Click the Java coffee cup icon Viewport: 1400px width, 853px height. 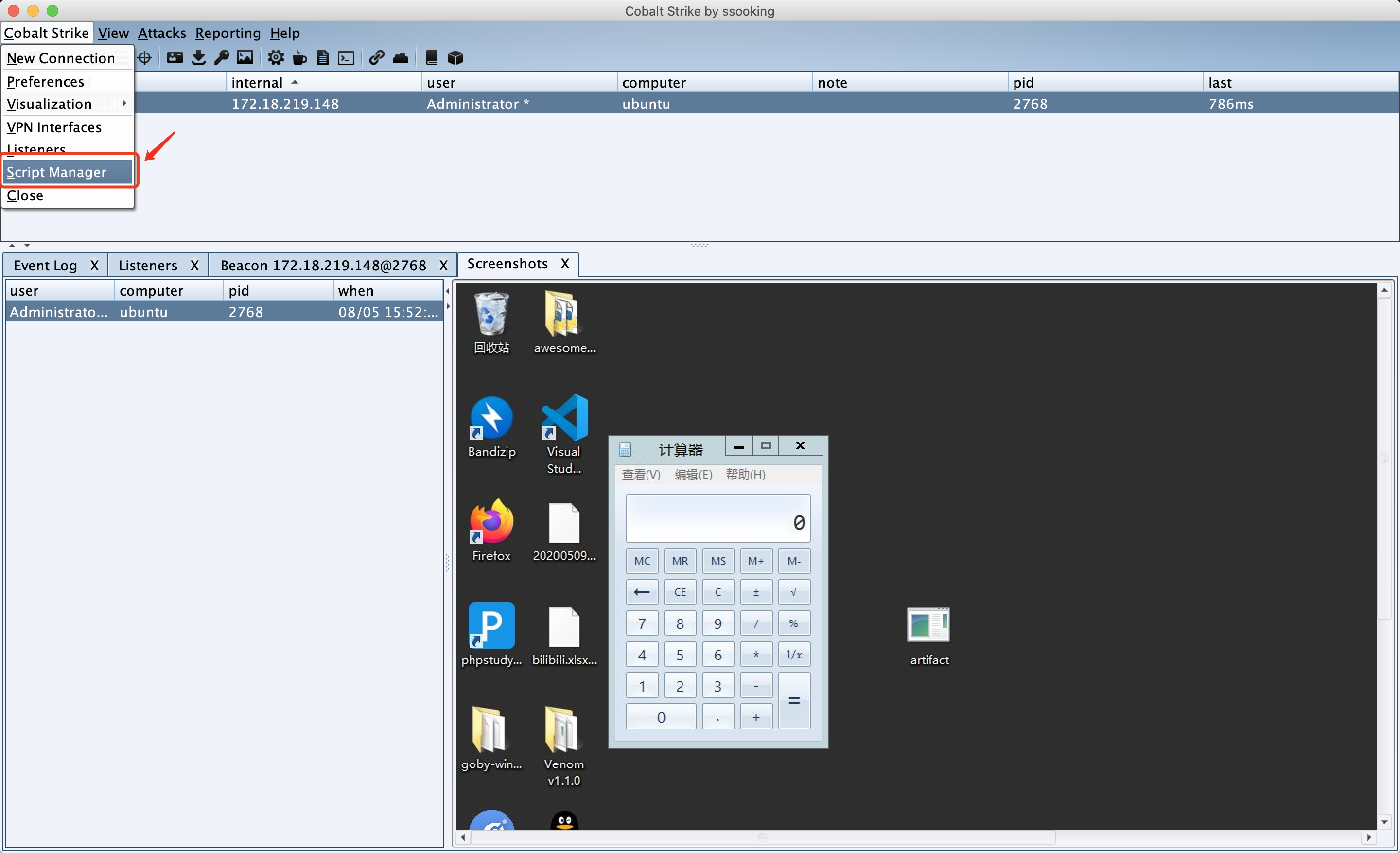299,57
